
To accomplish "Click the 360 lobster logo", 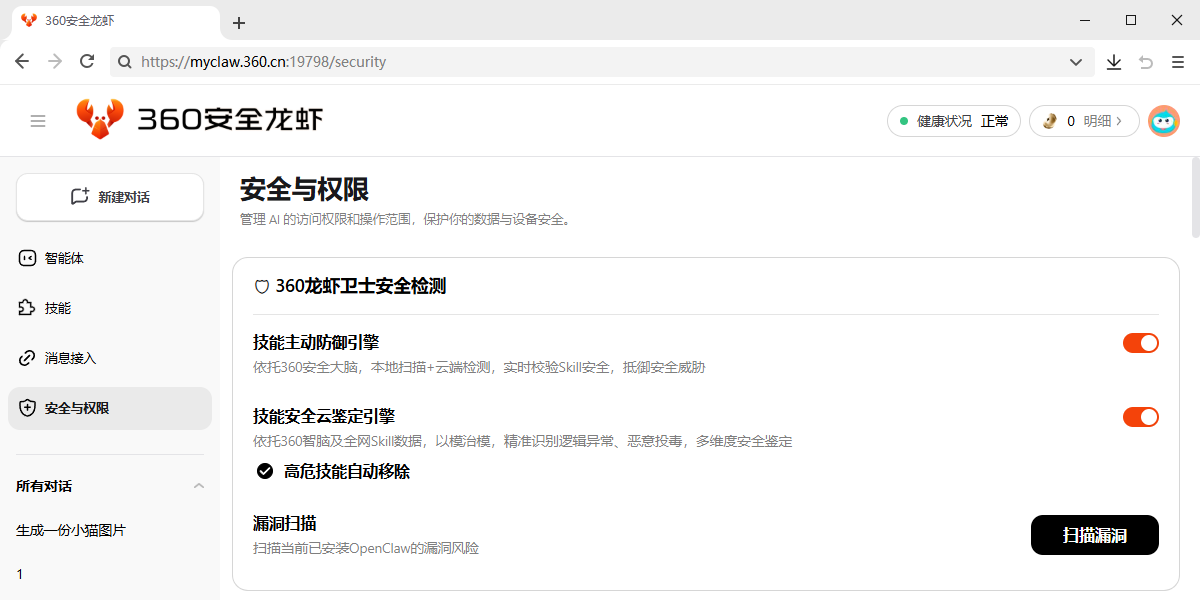I will [100, 120].
